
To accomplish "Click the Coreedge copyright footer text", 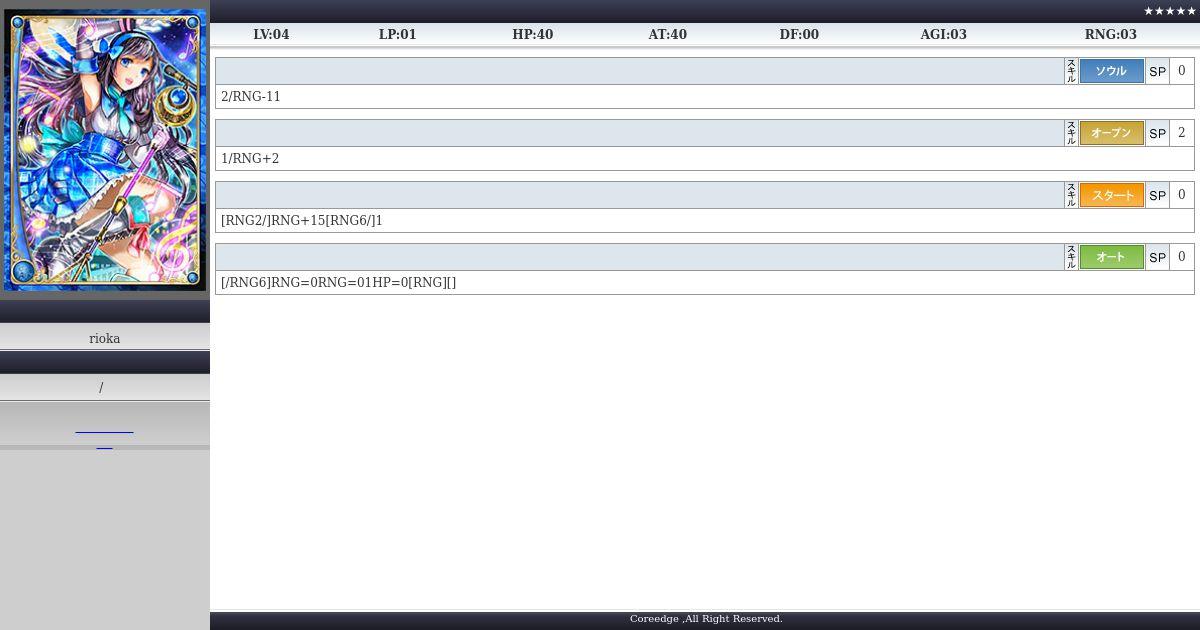I will pos(706,619).
